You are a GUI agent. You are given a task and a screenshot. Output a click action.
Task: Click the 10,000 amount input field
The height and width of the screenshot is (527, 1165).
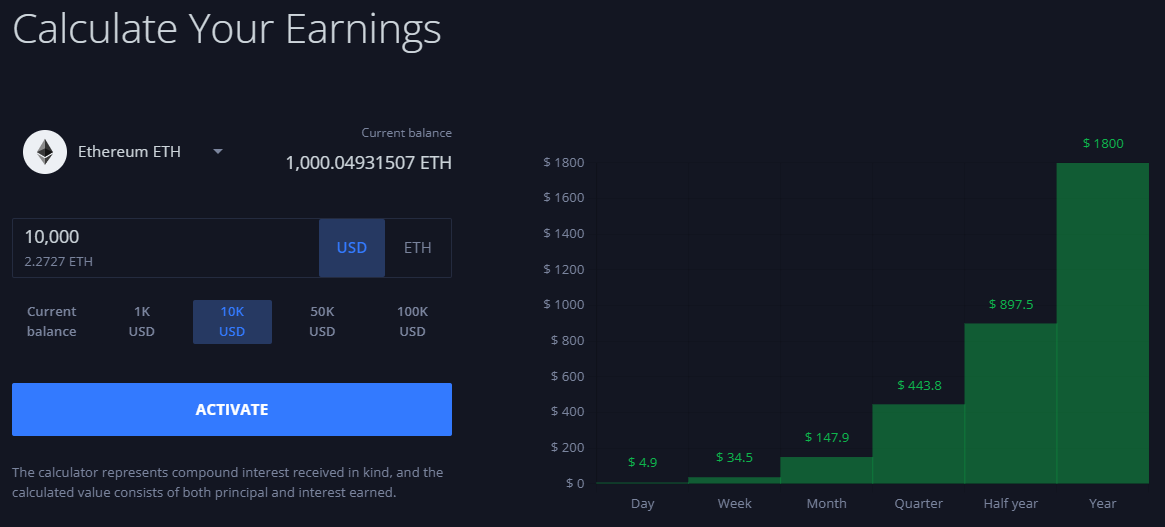(x=166, y=248)
